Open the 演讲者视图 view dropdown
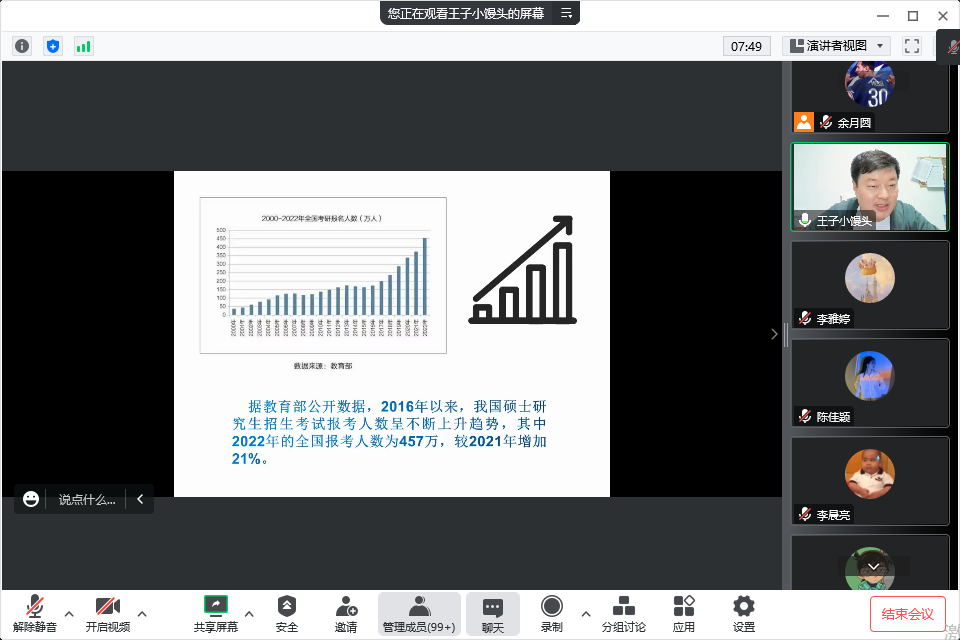The image size is (960, 640). coord(836,46)
